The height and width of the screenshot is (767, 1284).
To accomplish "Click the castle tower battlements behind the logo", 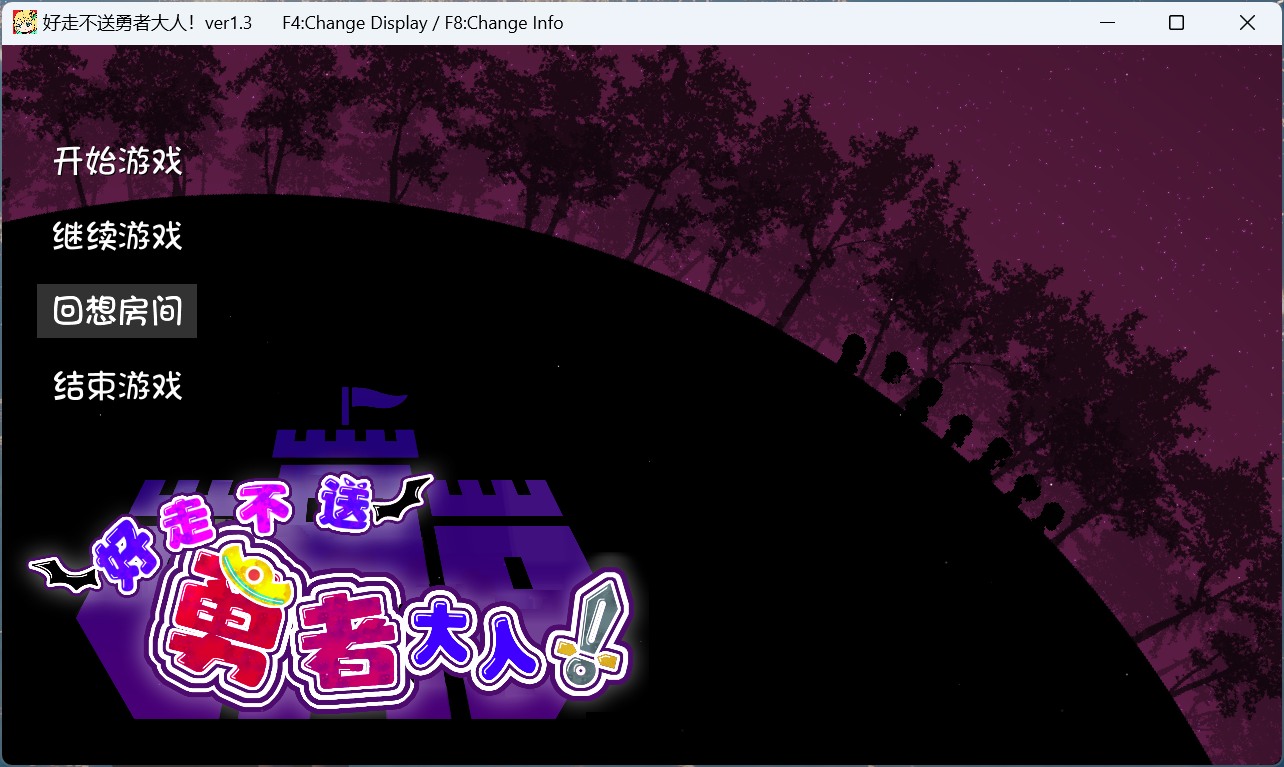I will 345,440.
